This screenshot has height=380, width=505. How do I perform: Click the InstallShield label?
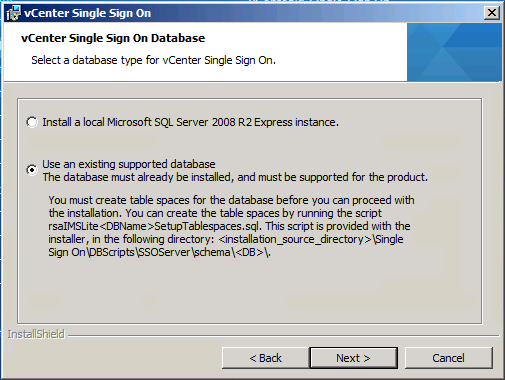pyautogui.click(x=36, y=334)
